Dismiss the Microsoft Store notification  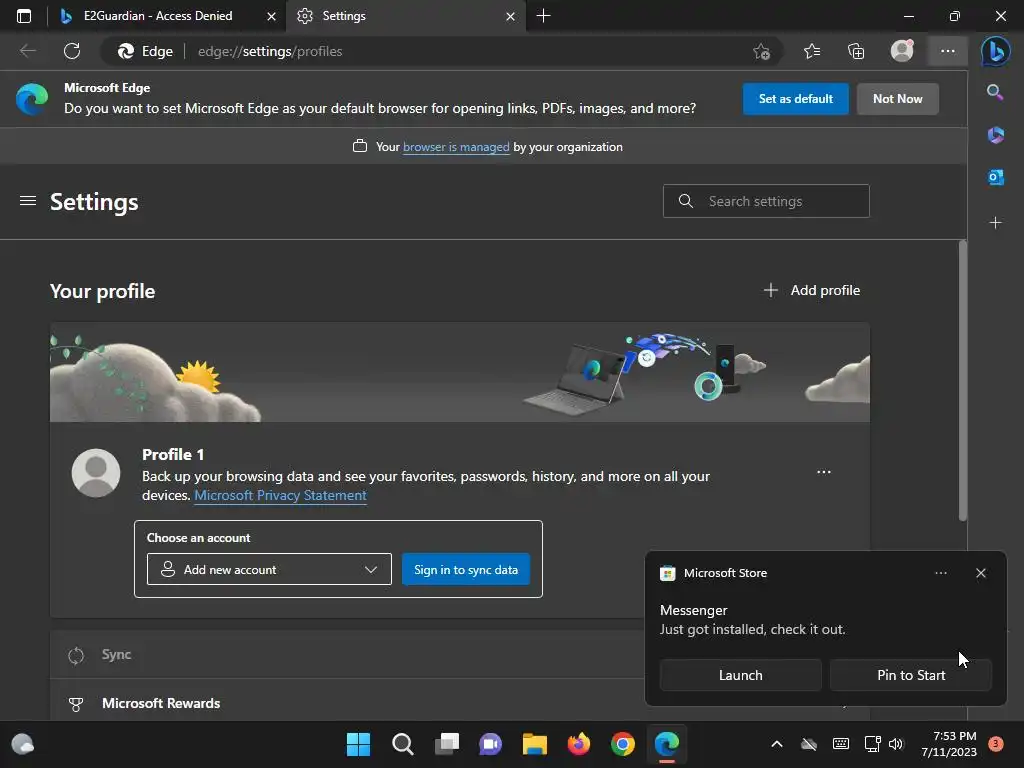[980, 573]
